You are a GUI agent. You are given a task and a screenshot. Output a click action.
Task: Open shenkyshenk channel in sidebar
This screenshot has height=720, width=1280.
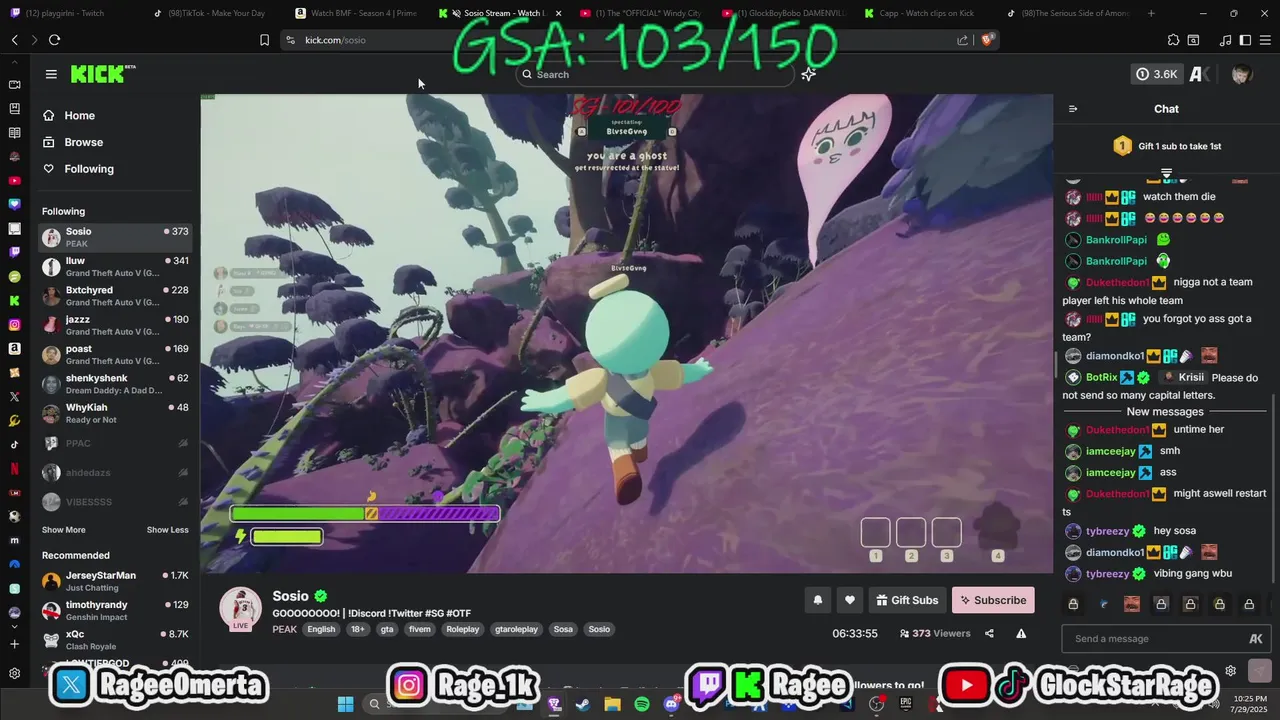[x=115, y=384]
